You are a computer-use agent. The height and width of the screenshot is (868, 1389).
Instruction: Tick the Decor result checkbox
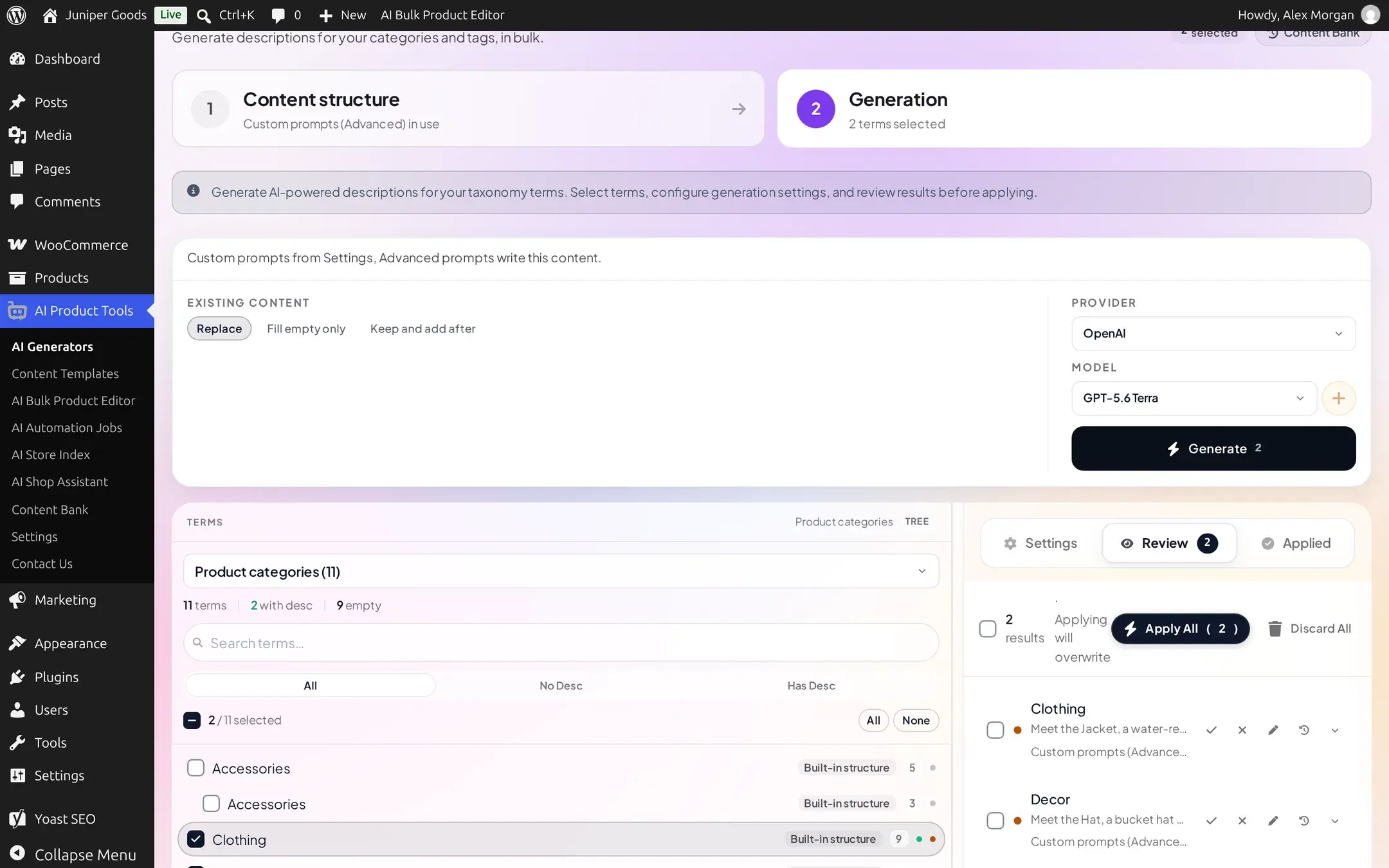tap(995, 821)
